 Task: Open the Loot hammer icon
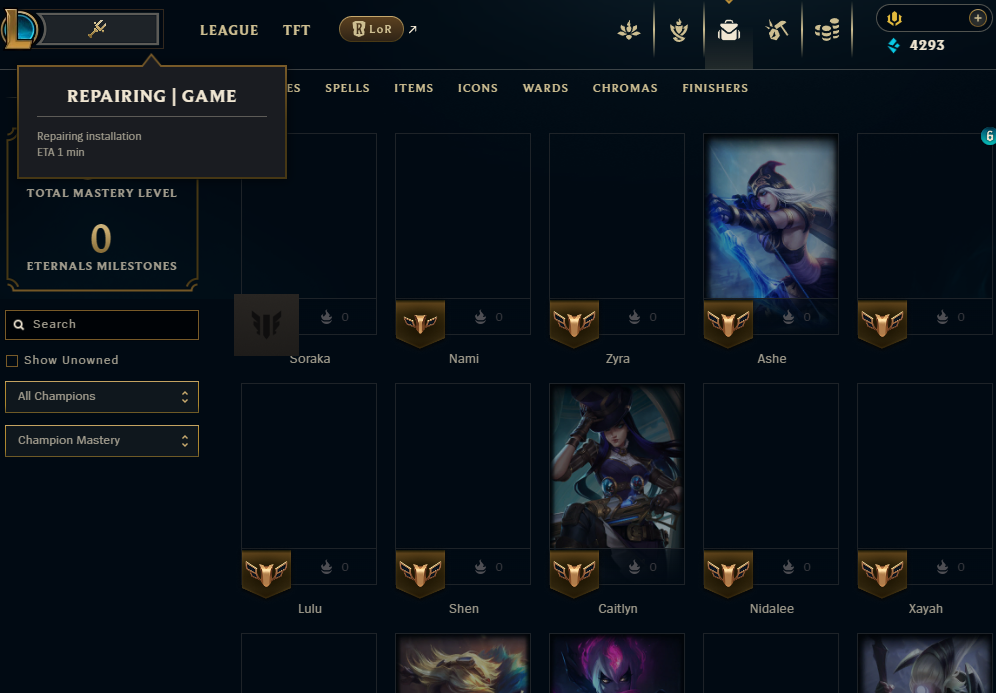point(777,30)
